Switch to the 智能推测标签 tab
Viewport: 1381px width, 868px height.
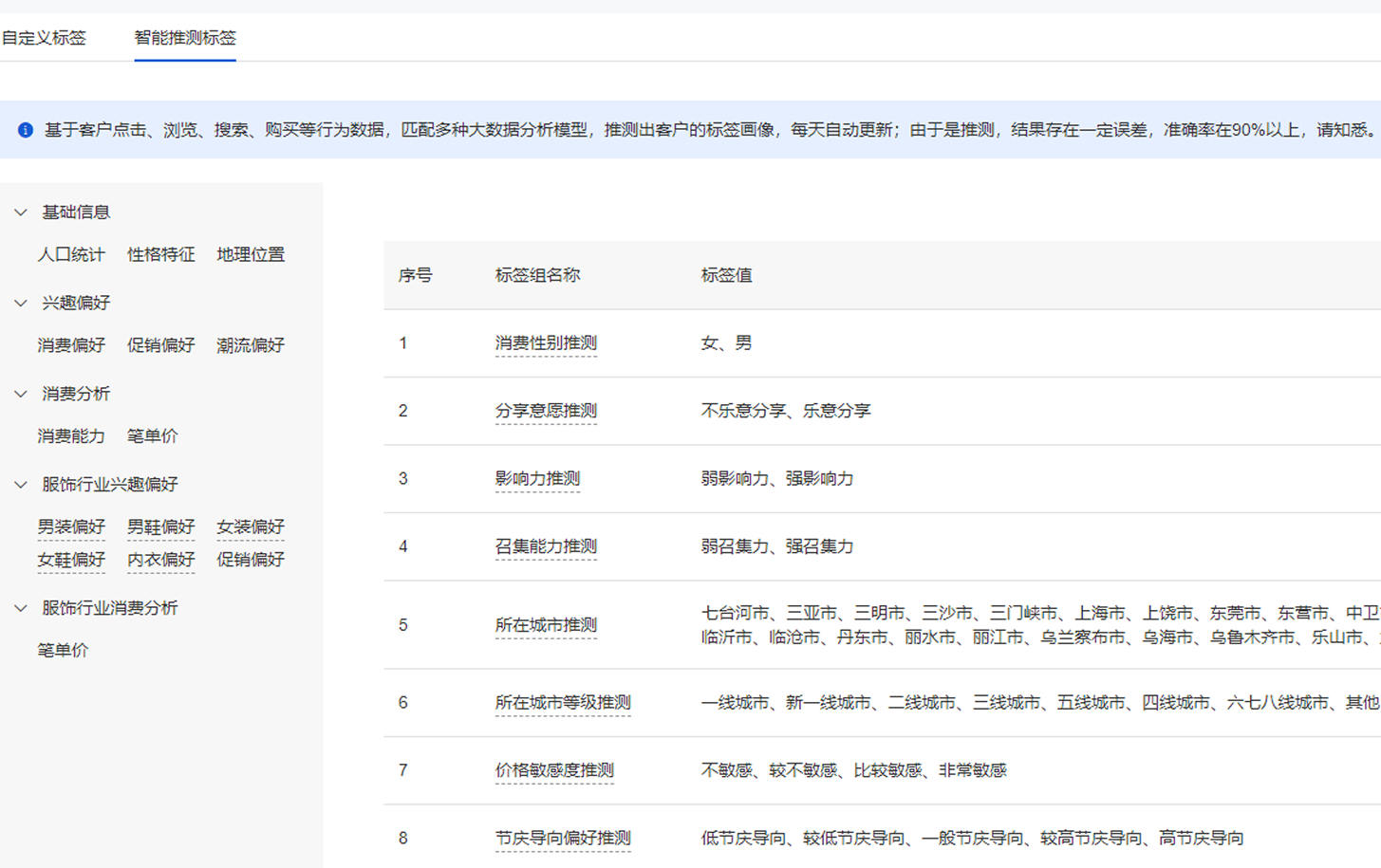click(x=185, y=38)
